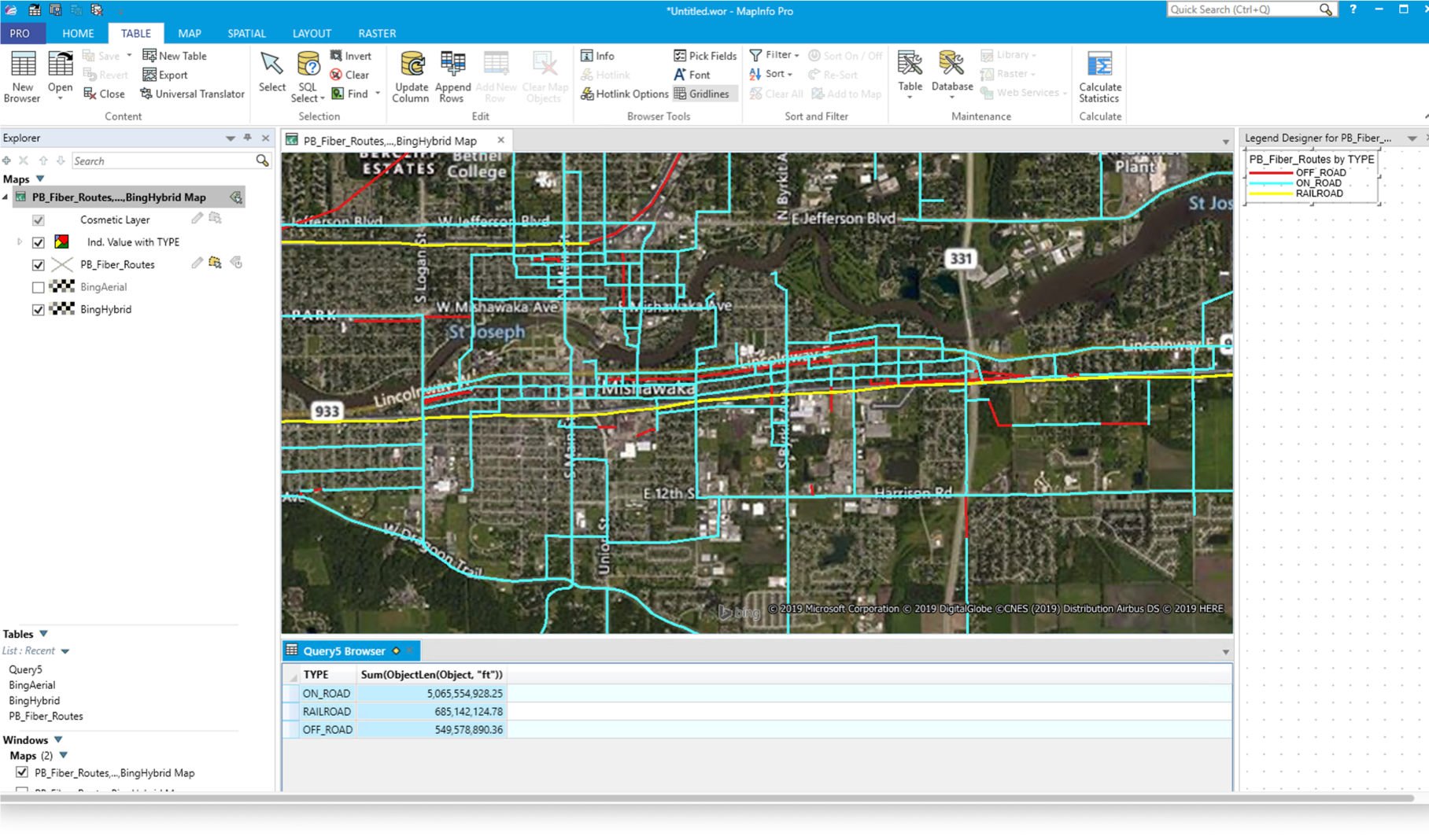Screen dimensions: 1429x840
Task: Uncheck the BingHybrid layer
Action: [39, 309]
